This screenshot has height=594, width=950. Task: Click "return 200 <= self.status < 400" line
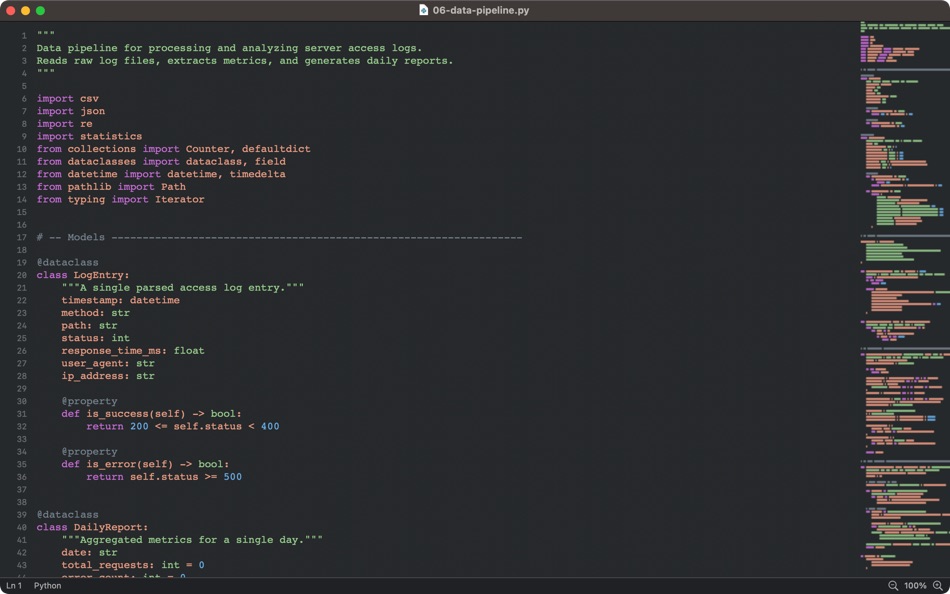182,426
